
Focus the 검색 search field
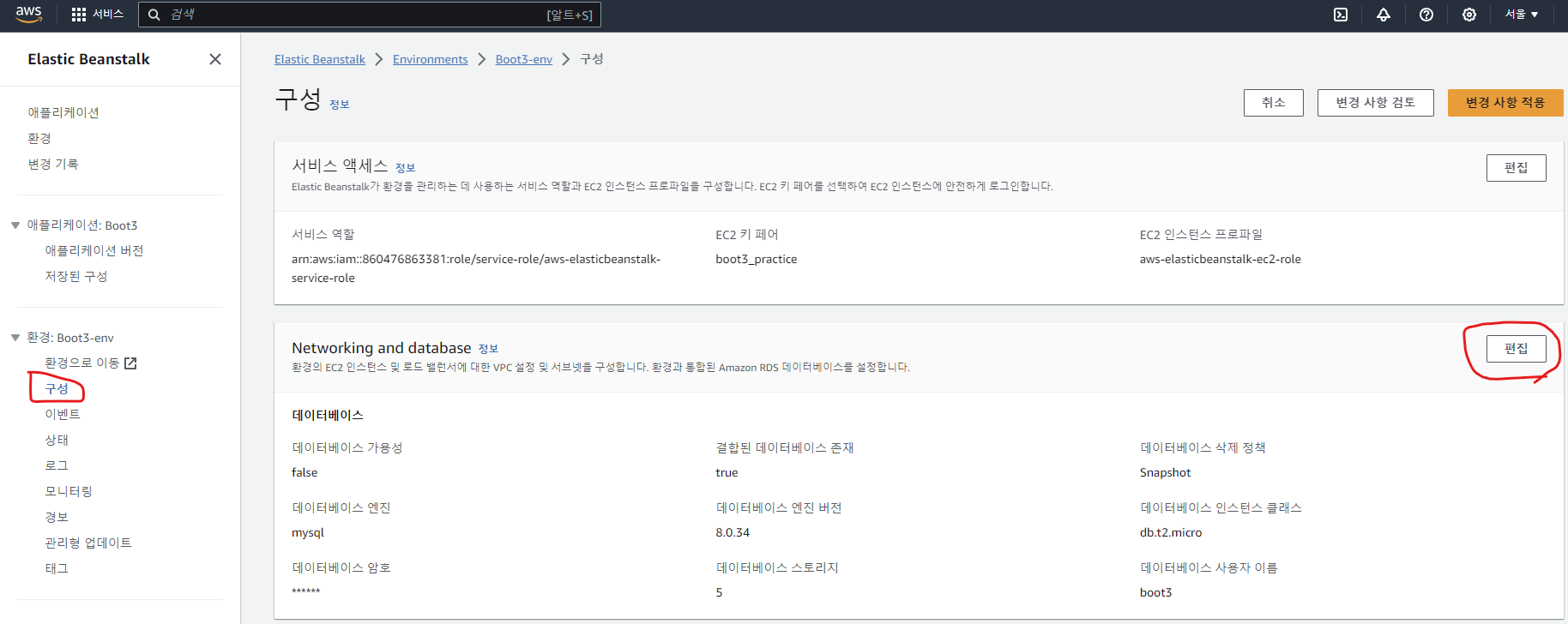click(369, 15)
